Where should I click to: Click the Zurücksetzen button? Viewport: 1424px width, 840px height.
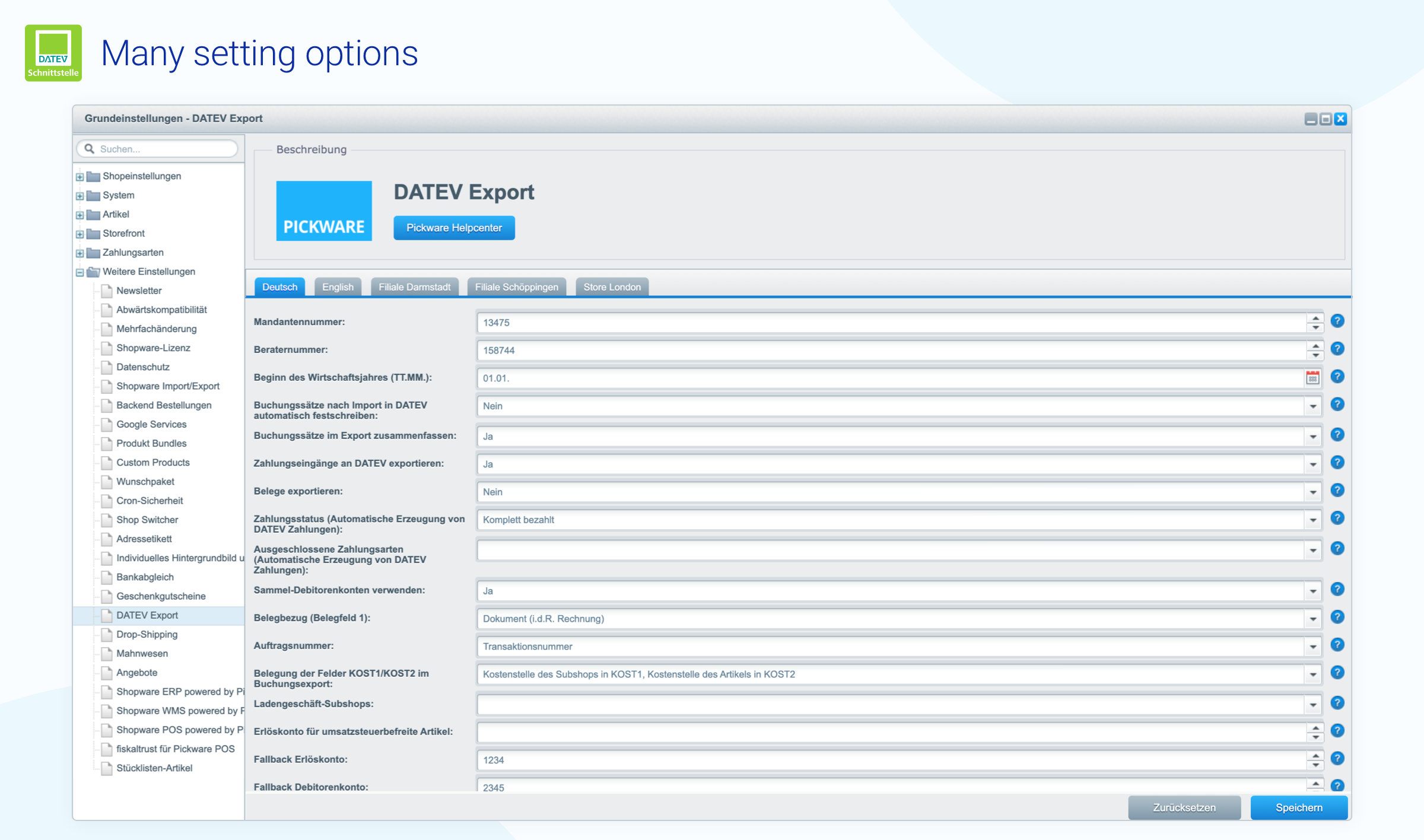pyautogui.click(x=1184, y=807)
